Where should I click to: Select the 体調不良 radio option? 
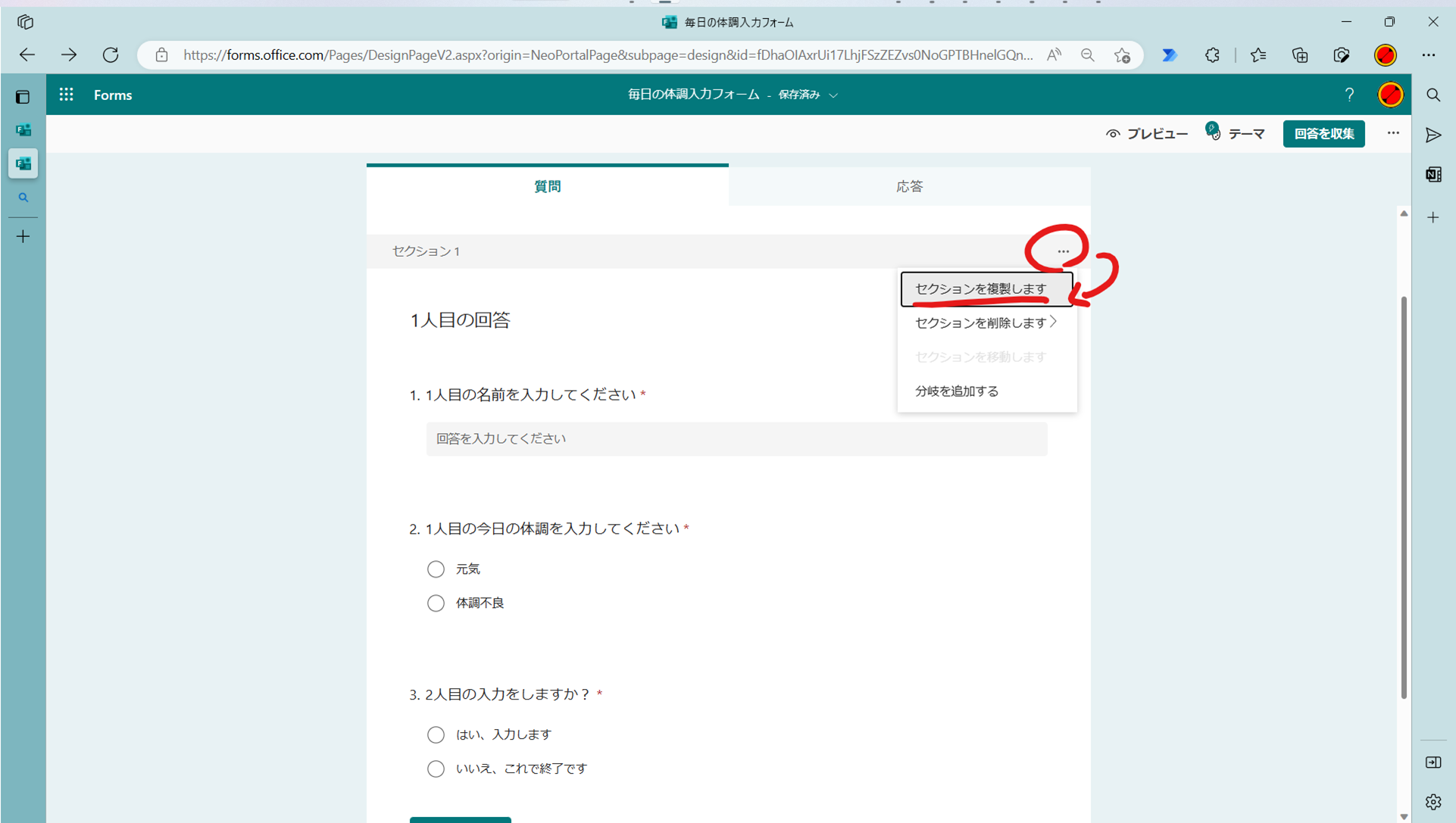[x=436, y=603]
